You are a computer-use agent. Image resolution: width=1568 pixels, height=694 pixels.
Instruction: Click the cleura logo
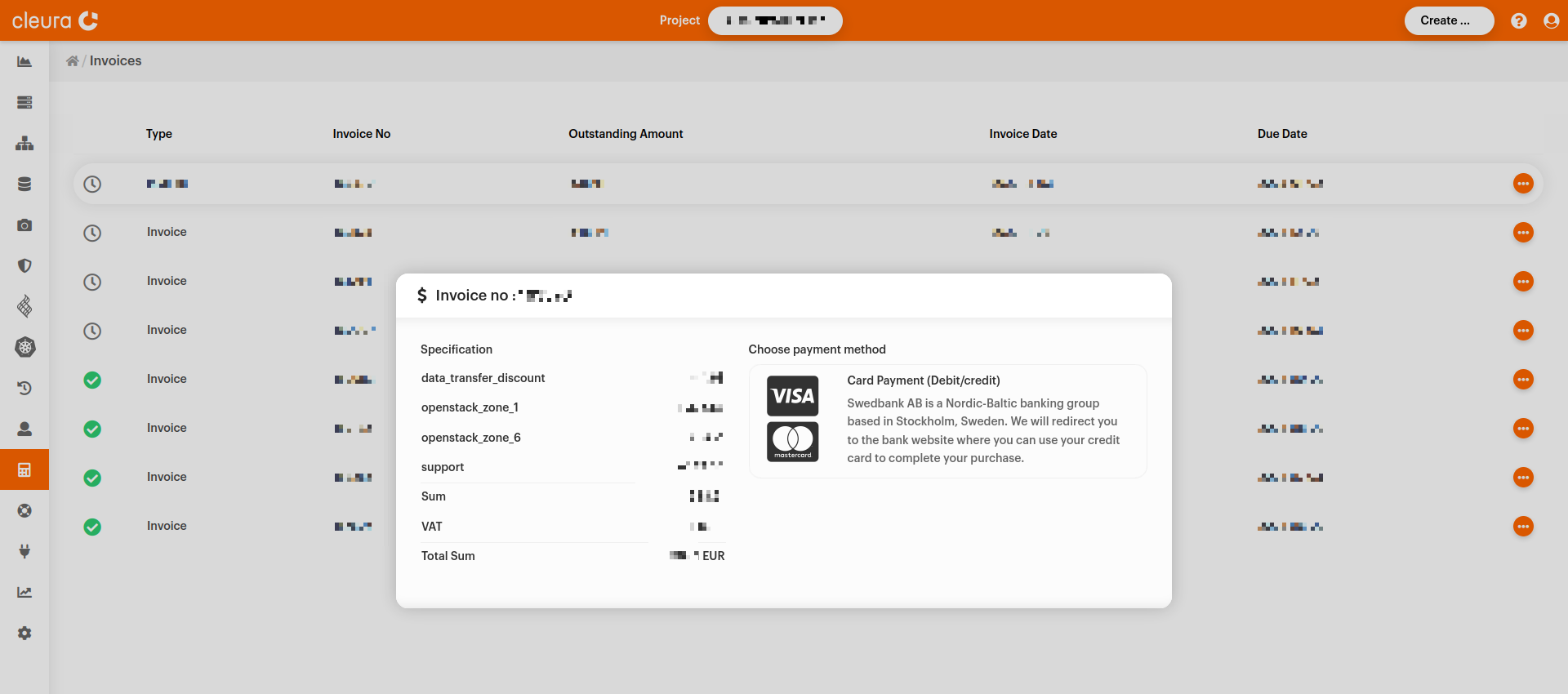point(55,20)
